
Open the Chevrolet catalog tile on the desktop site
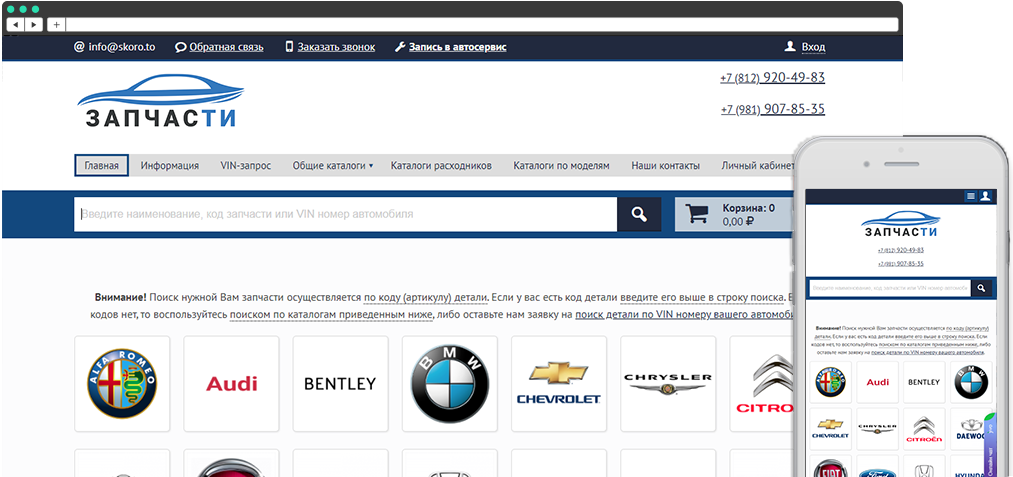point(559,384)
